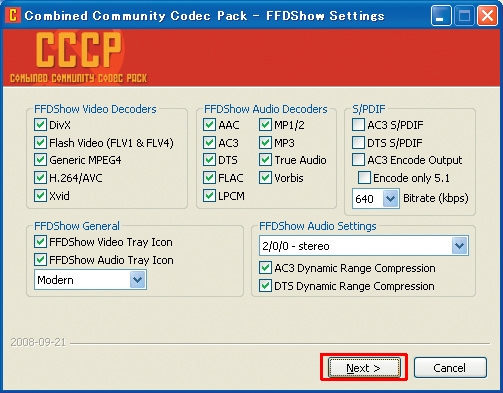Enable AC3 S/PDIF passthrough
The height and width of the screenshot is (393, 503).
click(x=358, y=125)
